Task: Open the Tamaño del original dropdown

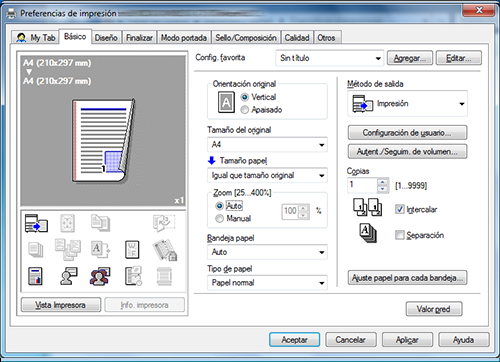Action: [x=267, y=145]
